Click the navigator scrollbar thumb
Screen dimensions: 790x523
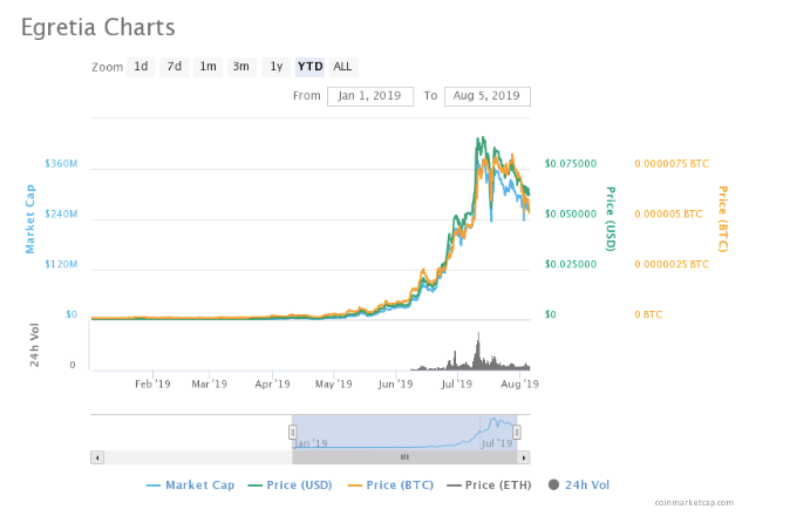405,457
